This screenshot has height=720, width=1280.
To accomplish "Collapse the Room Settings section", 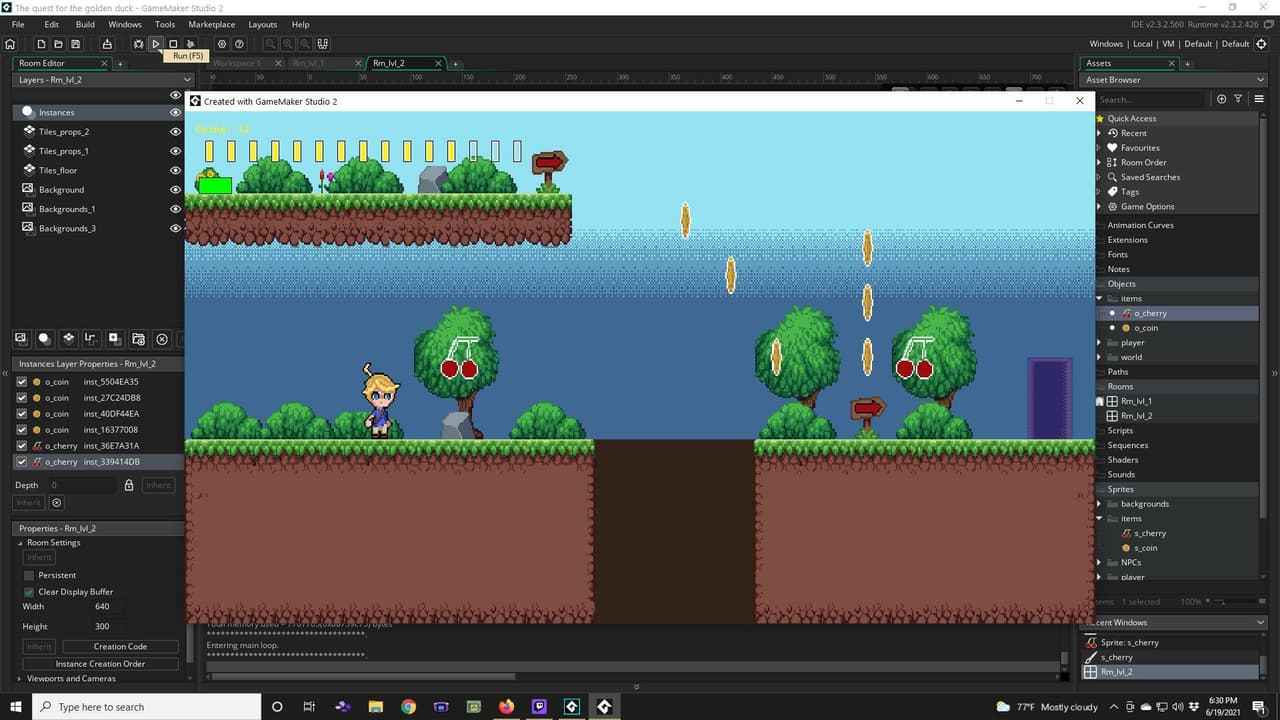I will click(20, 543).
